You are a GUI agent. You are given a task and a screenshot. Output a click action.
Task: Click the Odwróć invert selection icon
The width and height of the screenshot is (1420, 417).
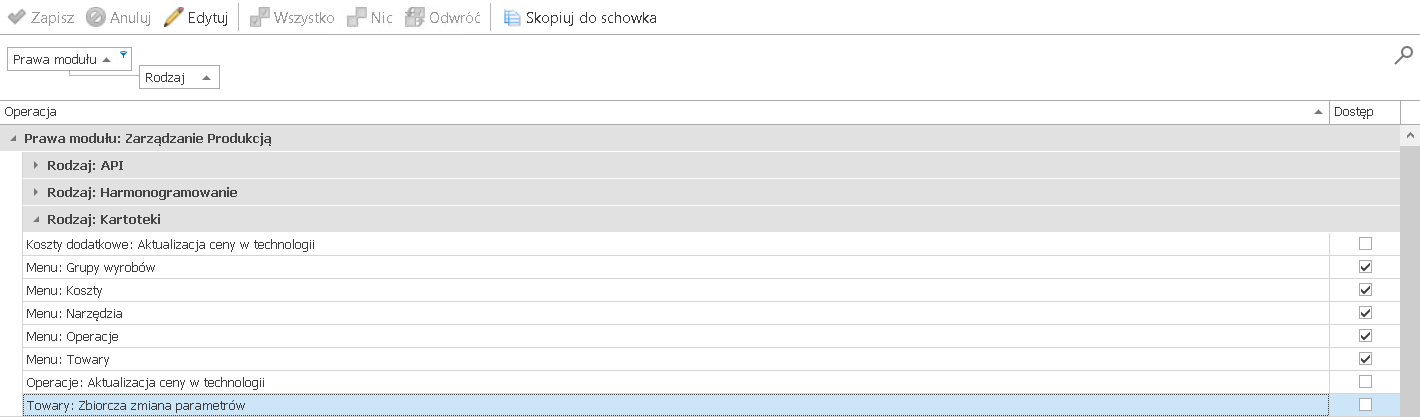[415, 18]
